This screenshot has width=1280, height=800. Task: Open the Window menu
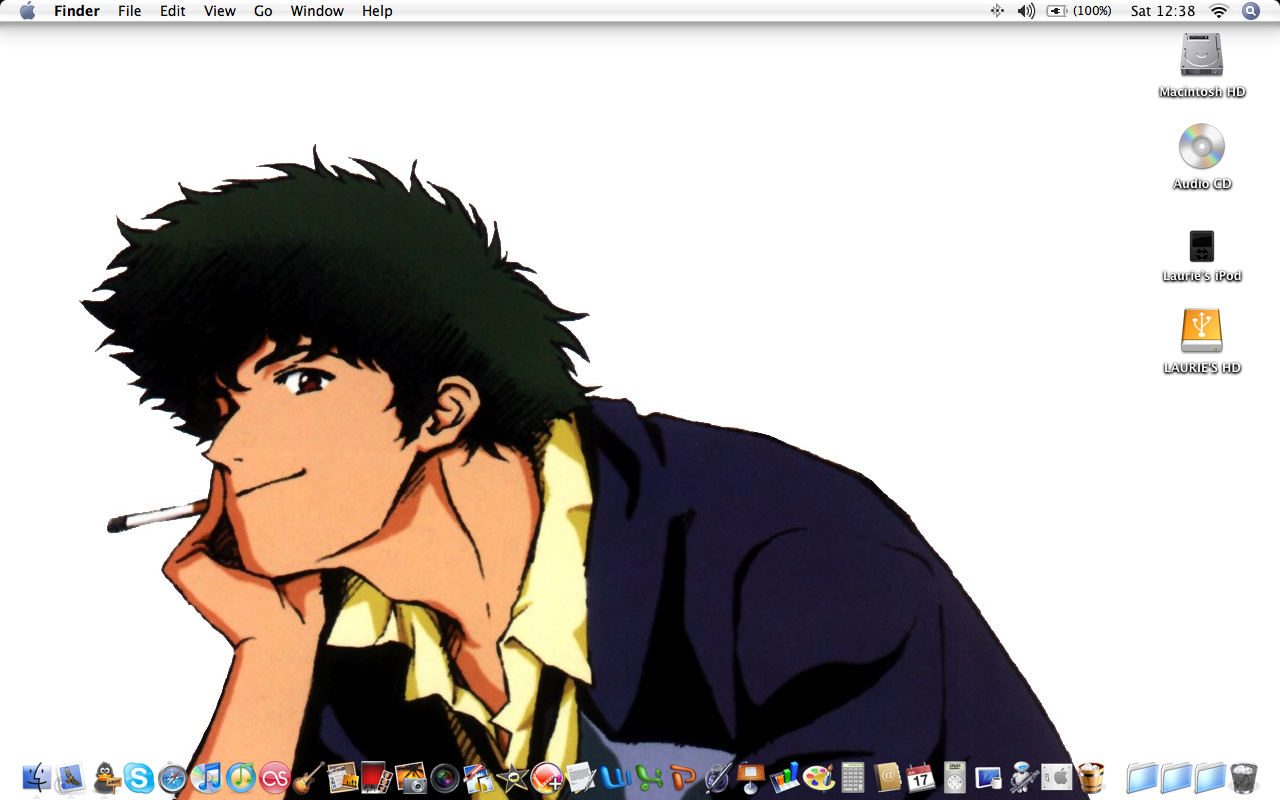coord(317,11)
